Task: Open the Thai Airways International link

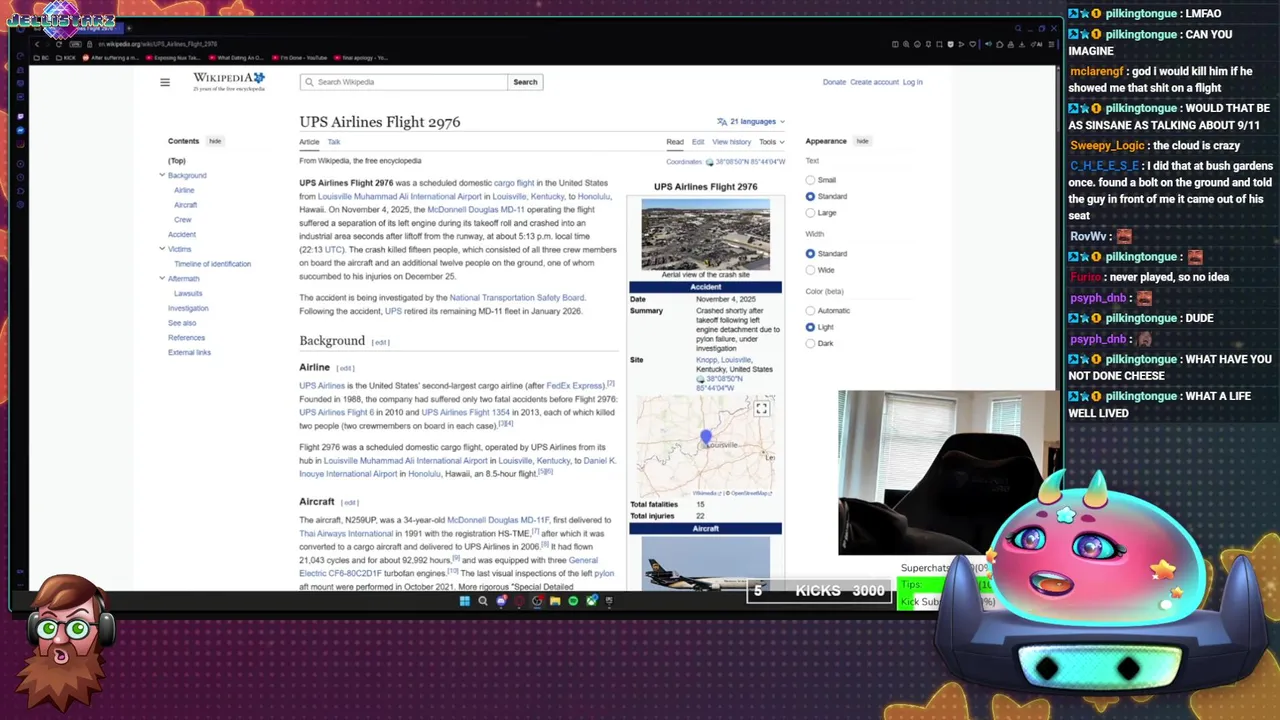Action: [346, 533]
